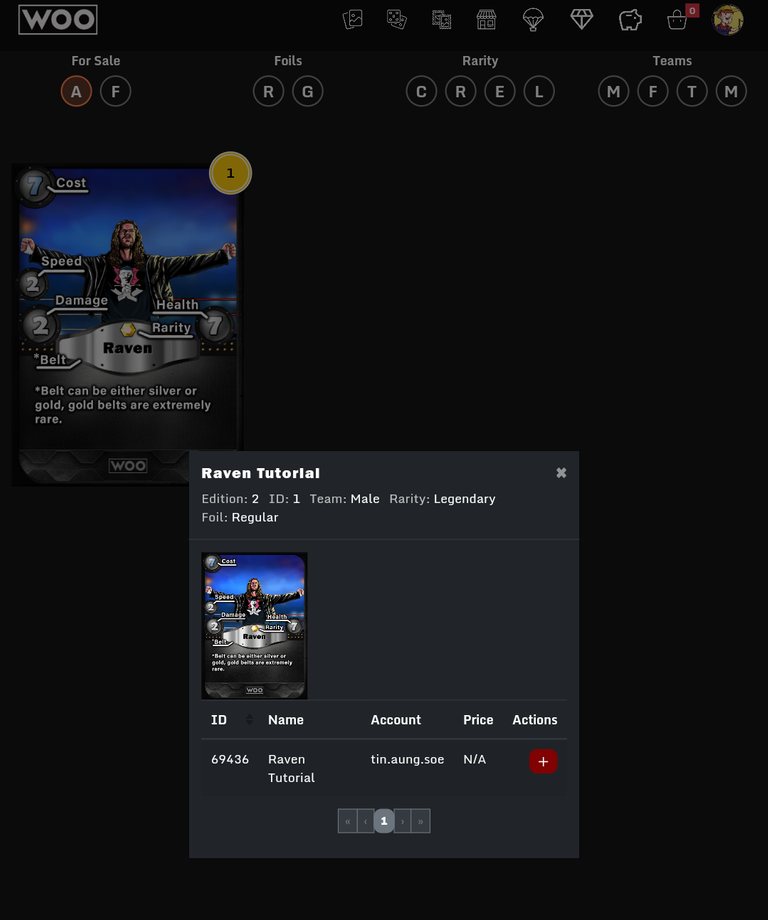This screenshot has width=768, height=920.
Task: Click the Raven thumbnail in the popup
Action: point(254,625)
